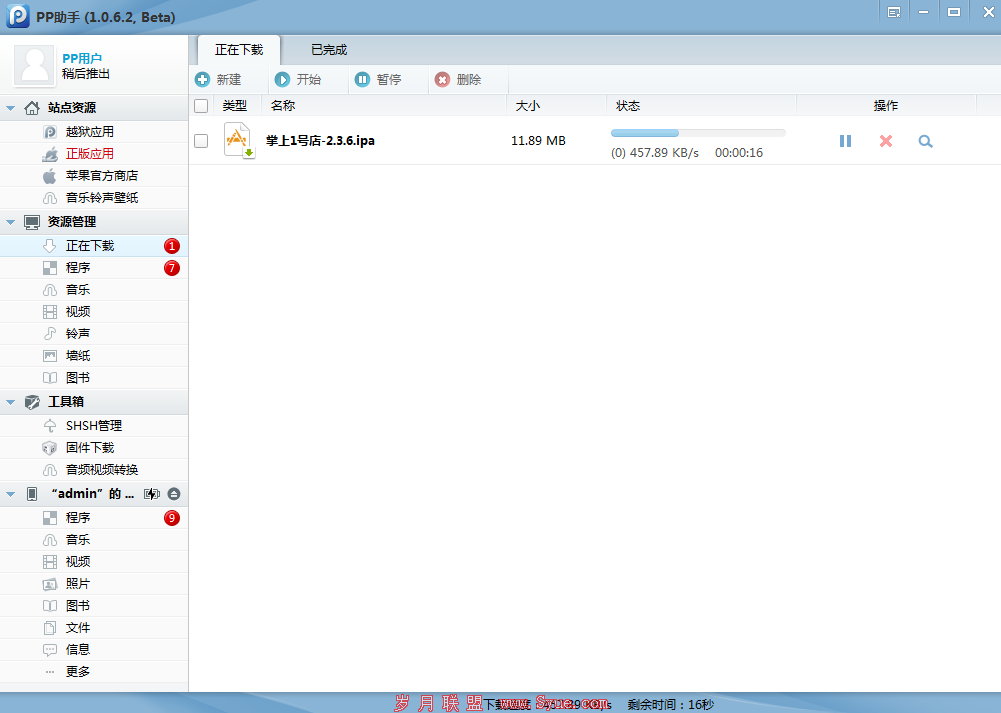This screenshot has height=713, width=1001.
Task: Tick the select-all checkbox in the header
Action: (x=201, y=106)
